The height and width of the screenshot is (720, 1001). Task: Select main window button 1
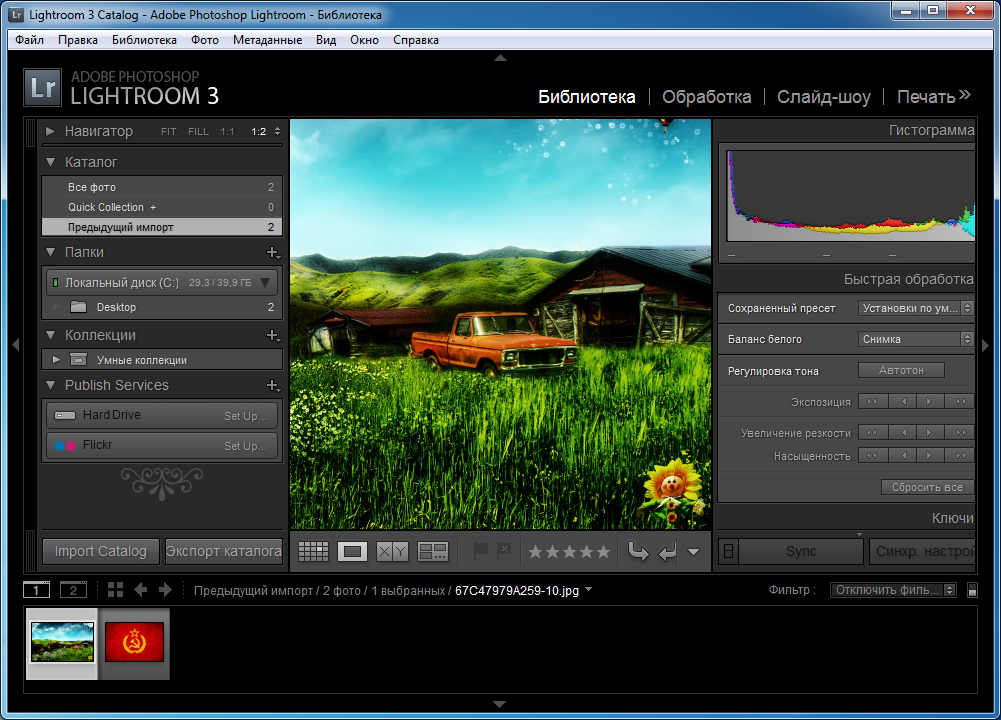point(36,590)
